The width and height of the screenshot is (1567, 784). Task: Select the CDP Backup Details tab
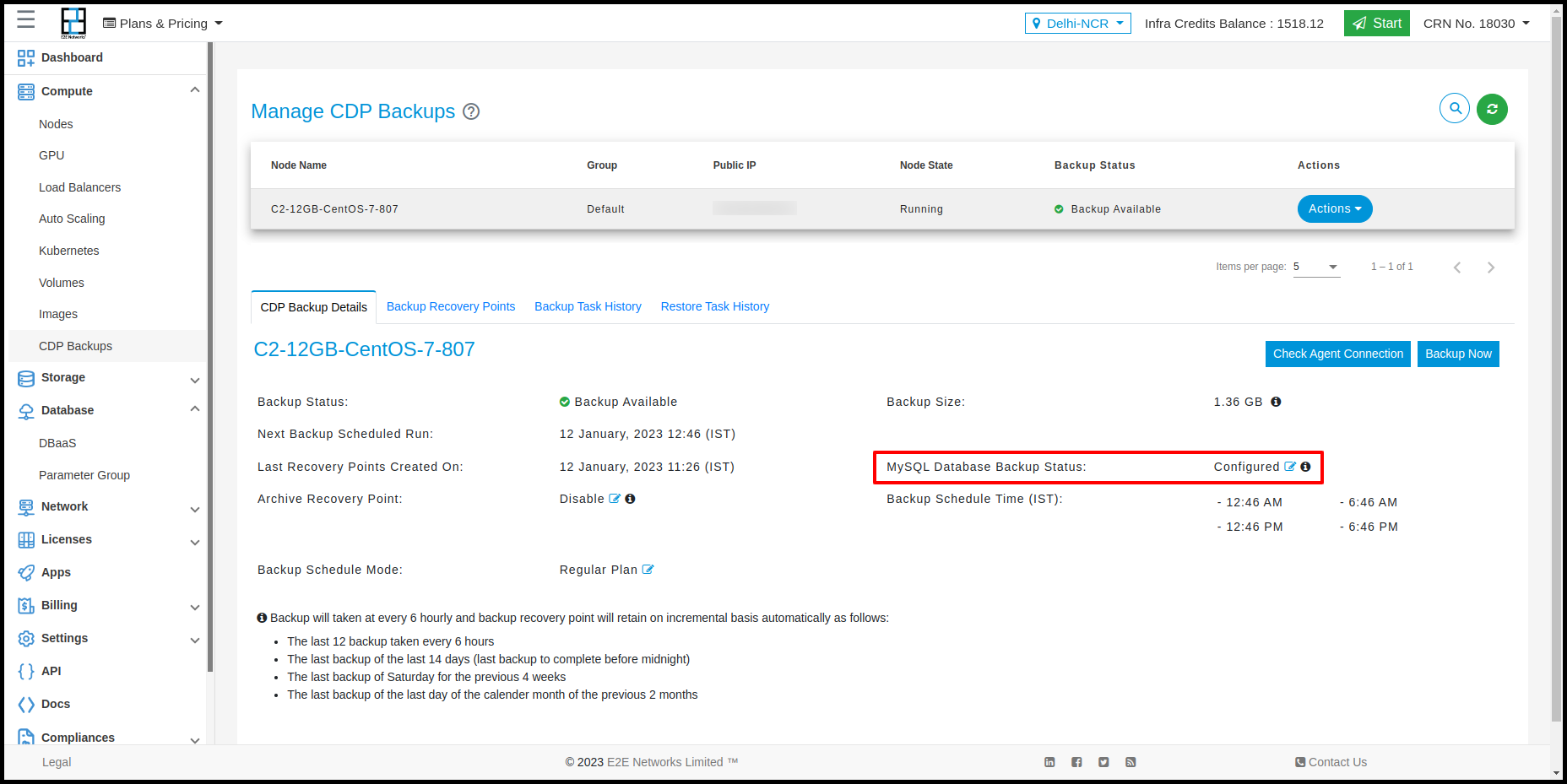[x=314, y=307]
